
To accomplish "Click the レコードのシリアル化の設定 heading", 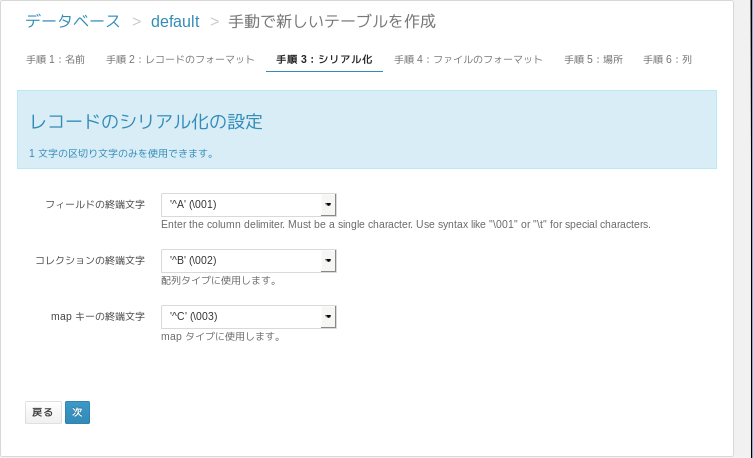I will point(146,121).
